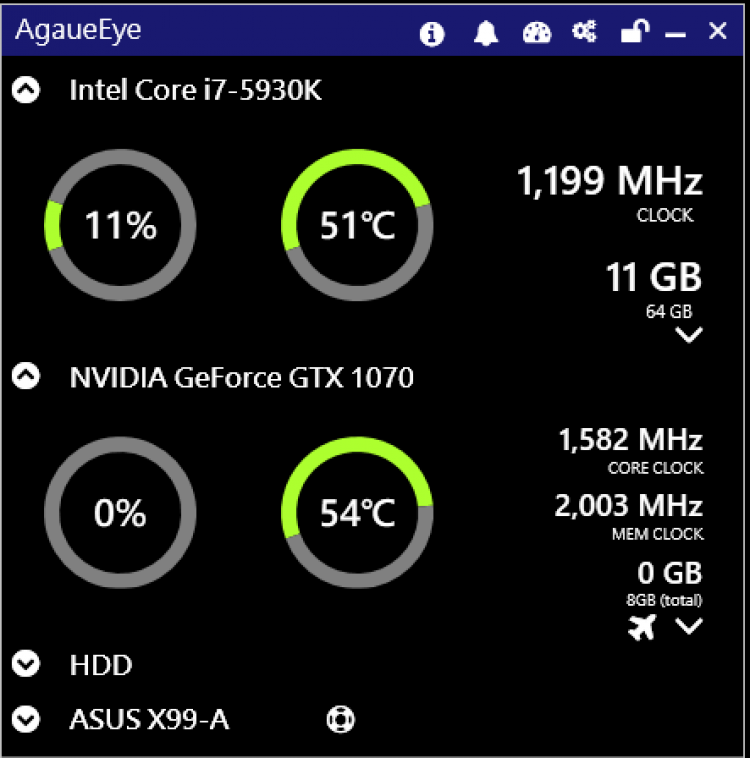Open settings gears icon
Viewport: 750px width, 758px height.
pyautogui.click(x=584, y=33)
